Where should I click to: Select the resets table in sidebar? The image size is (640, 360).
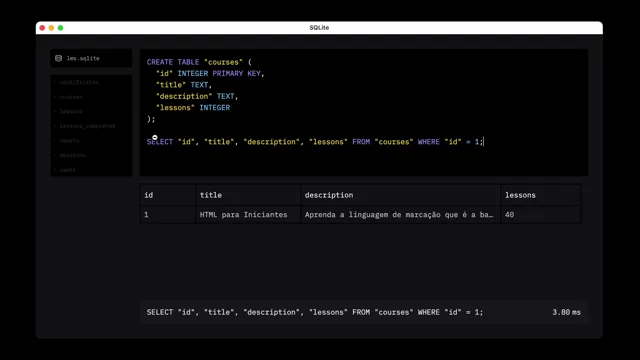69,141
